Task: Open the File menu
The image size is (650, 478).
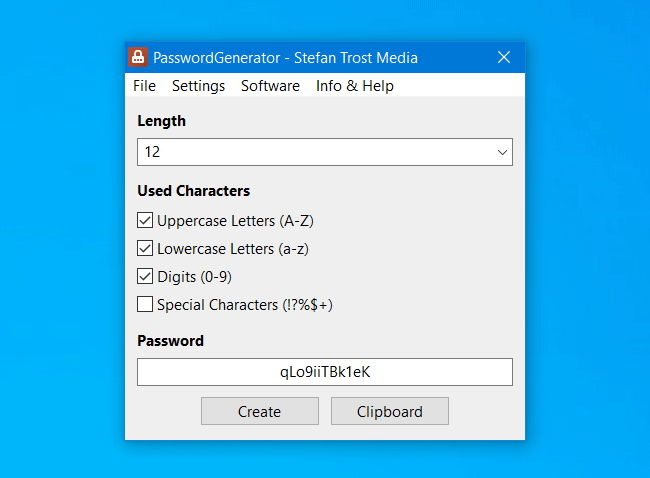Action: (145, 86)
